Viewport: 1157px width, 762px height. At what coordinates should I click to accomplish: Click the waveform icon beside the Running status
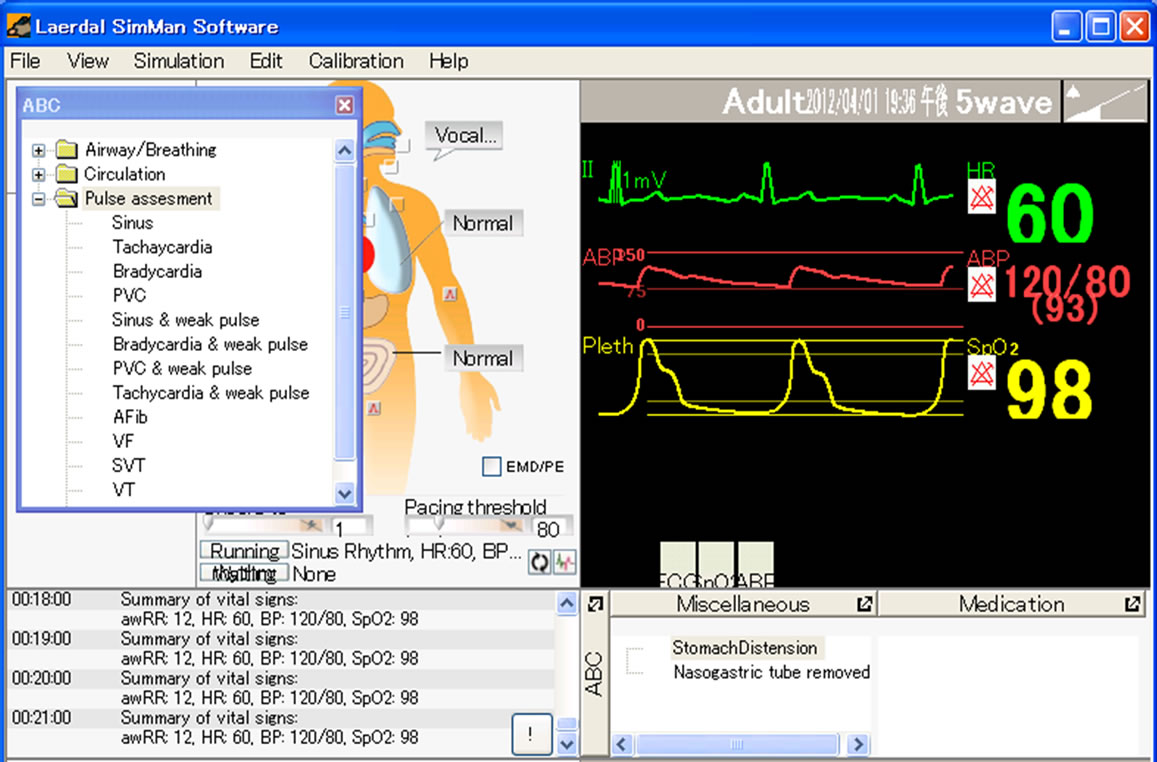(x=565, y=562)
